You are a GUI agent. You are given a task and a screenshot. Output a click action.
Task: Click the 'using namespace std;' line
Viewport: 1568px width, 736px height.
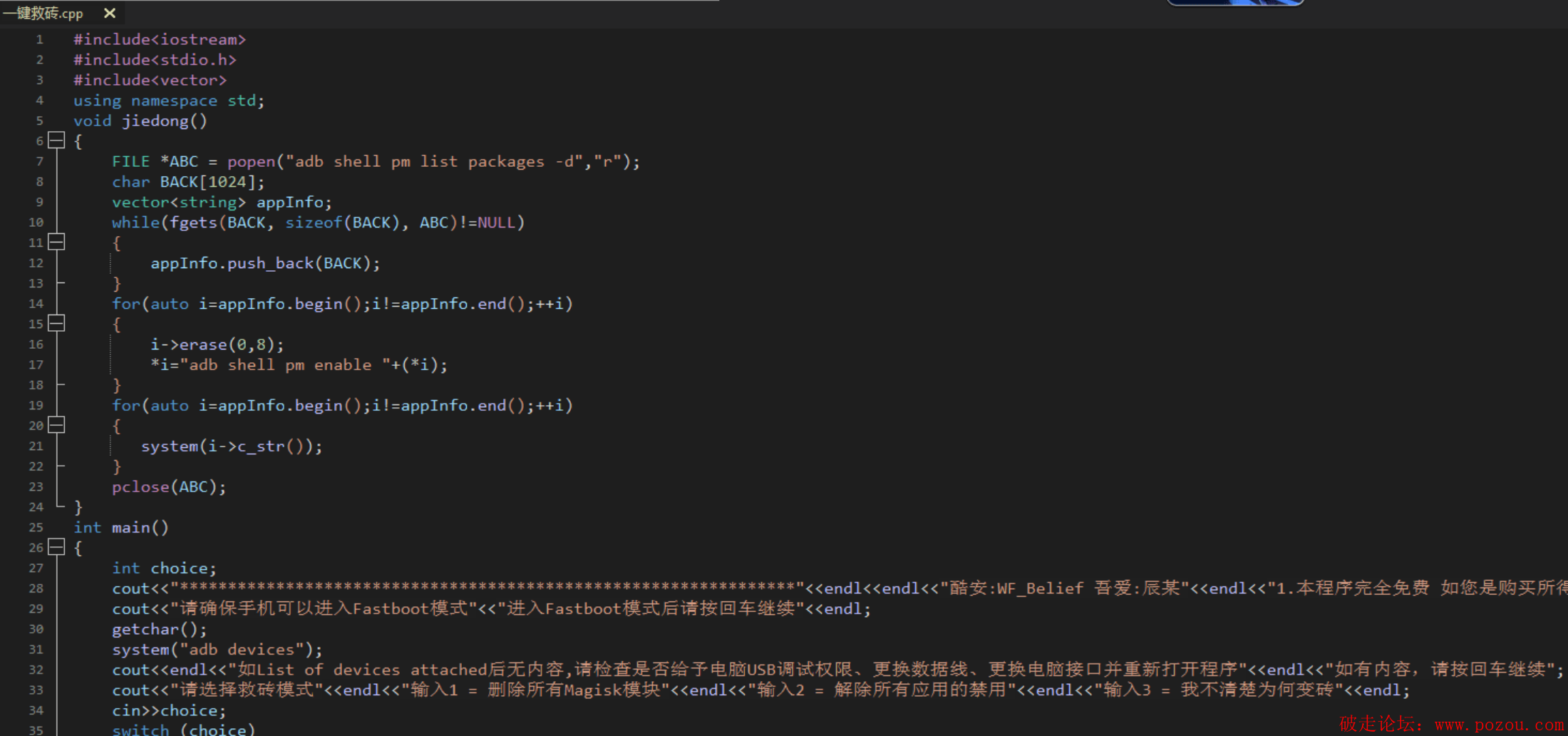[169, 101]
